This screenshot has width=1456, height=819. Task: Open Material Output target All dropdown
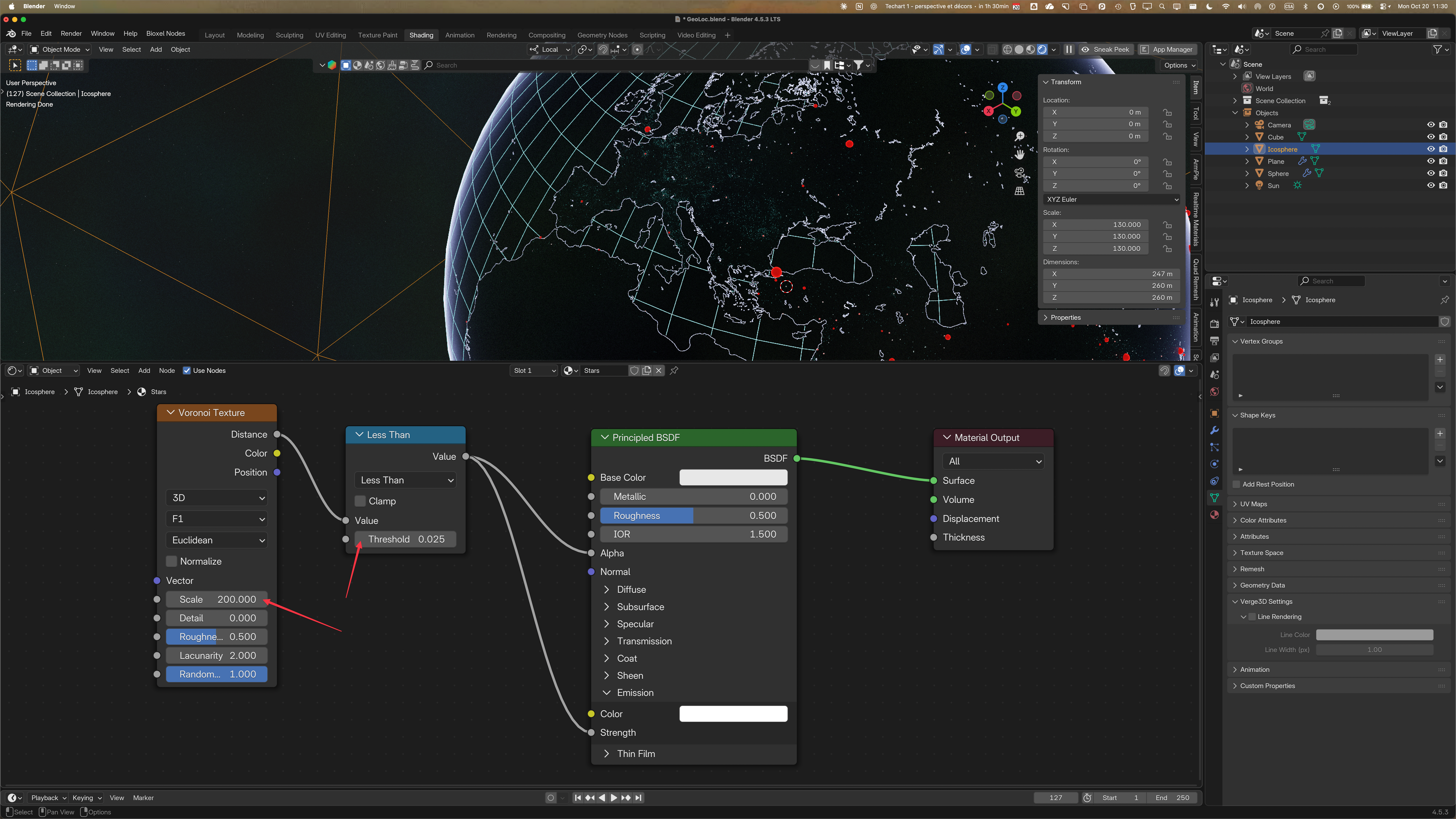pyautogui.click(x=993, y=461)
